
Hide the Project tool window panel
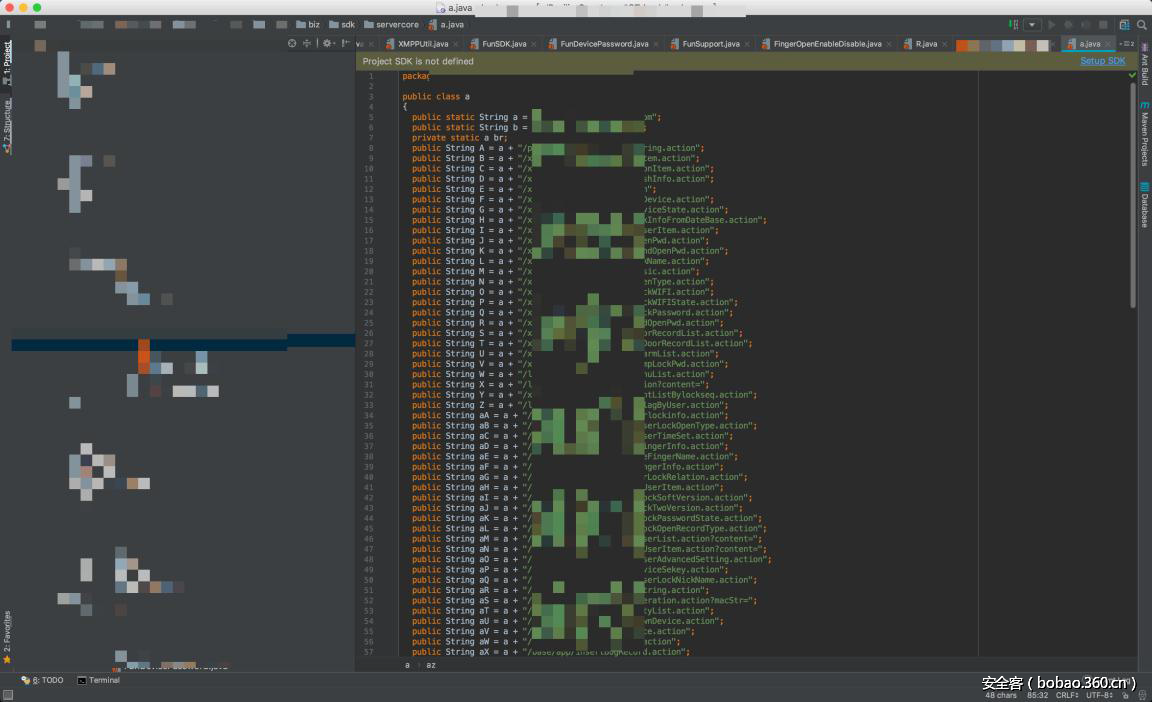click(x=346, y=43)
